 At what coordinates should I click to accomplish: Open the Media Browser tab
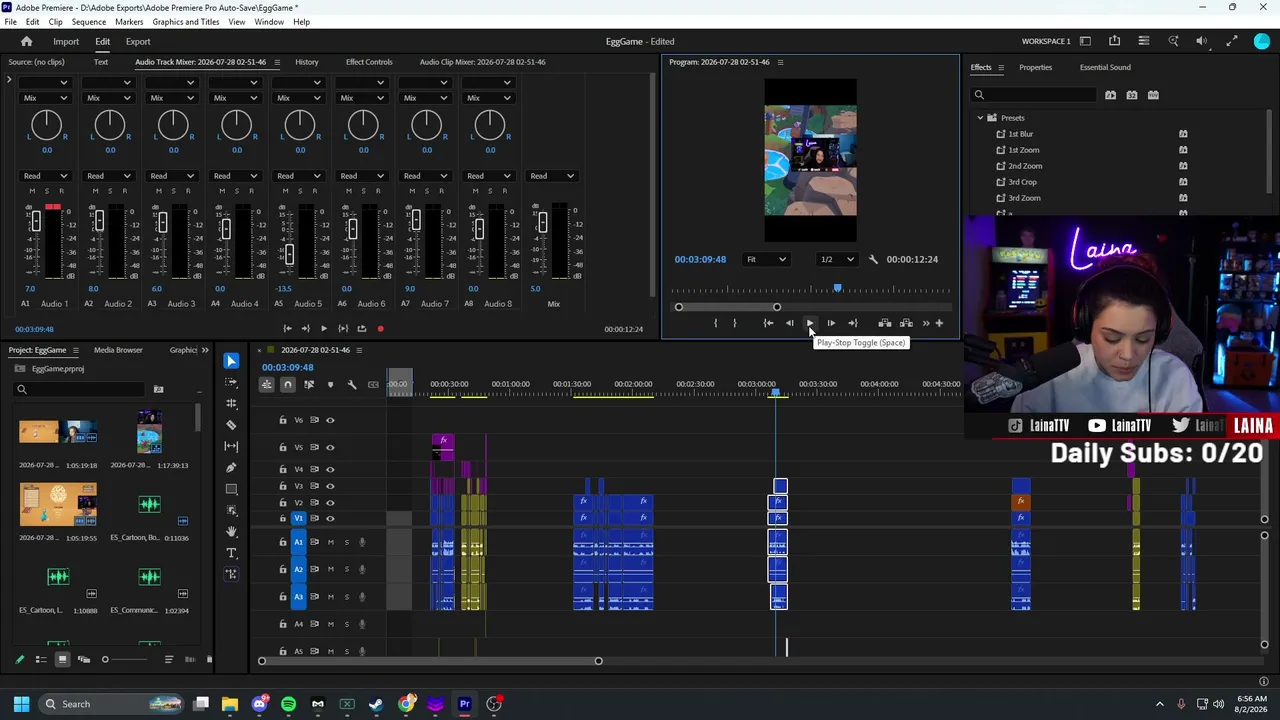(x=118, y=350)
